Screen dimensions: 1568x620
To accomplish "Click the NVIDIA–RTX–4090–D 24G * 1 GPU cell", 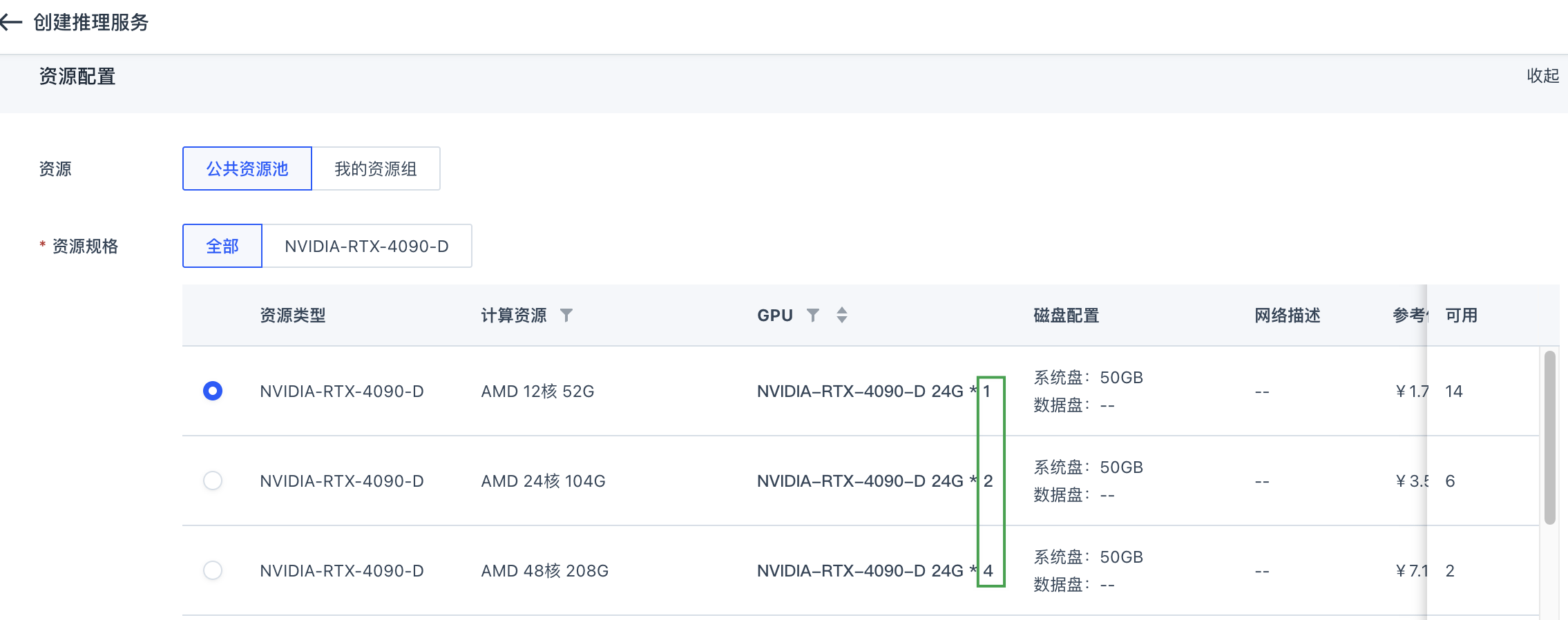I will [x=874, y=391].
